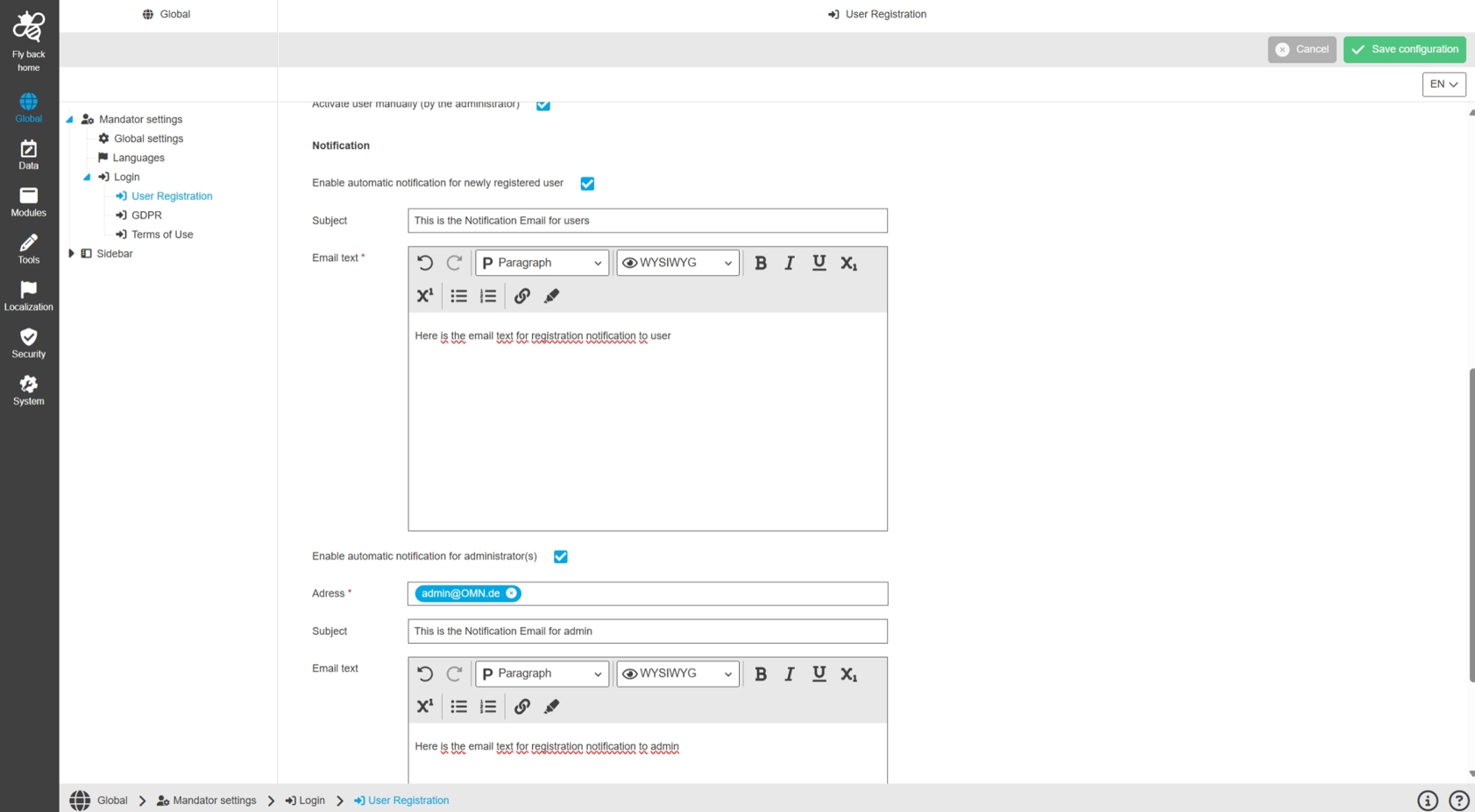
Task: Apply subscript in the user email editor
Action: (849, 263)
